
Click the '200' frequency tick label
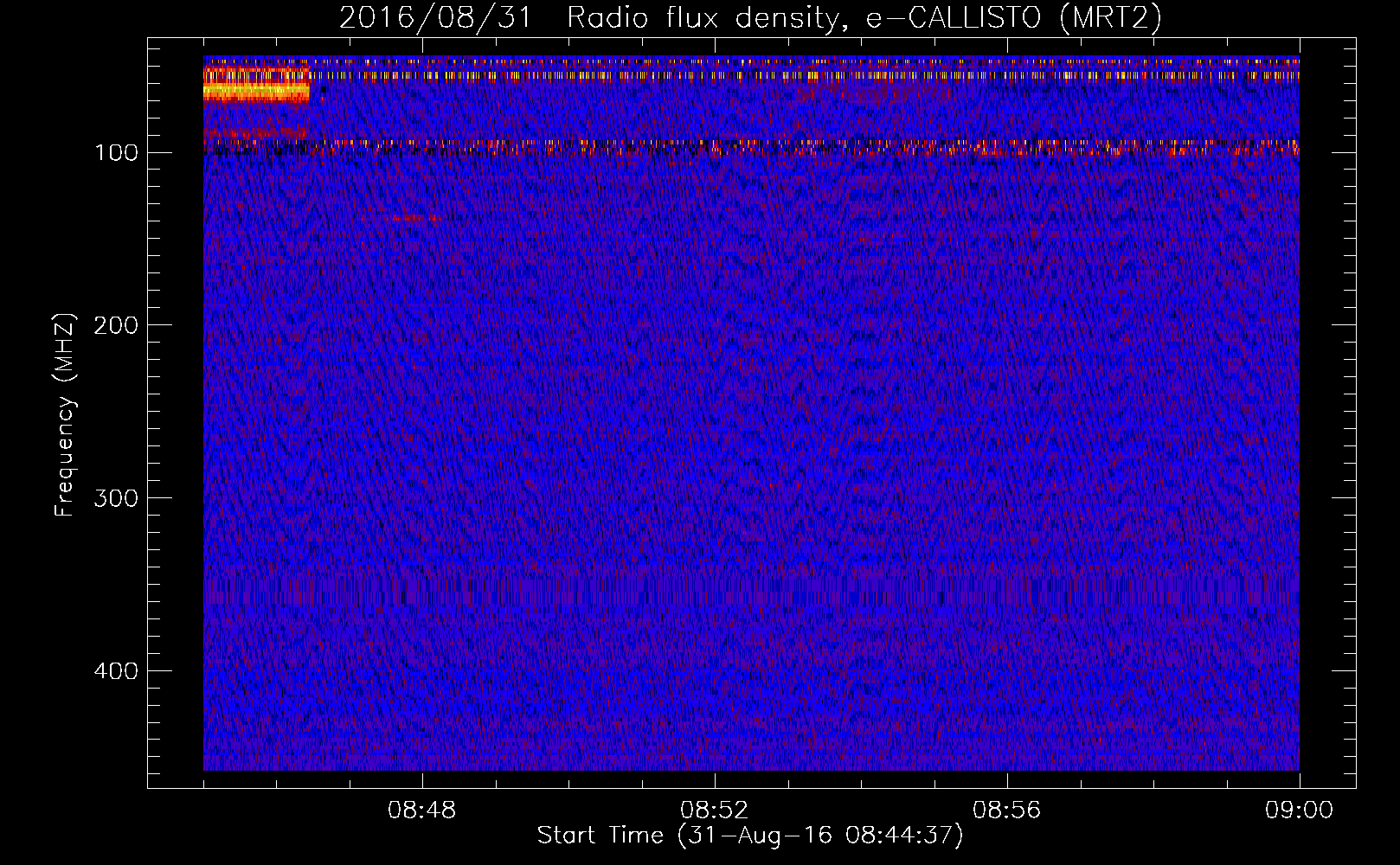[x=116, y=325]
